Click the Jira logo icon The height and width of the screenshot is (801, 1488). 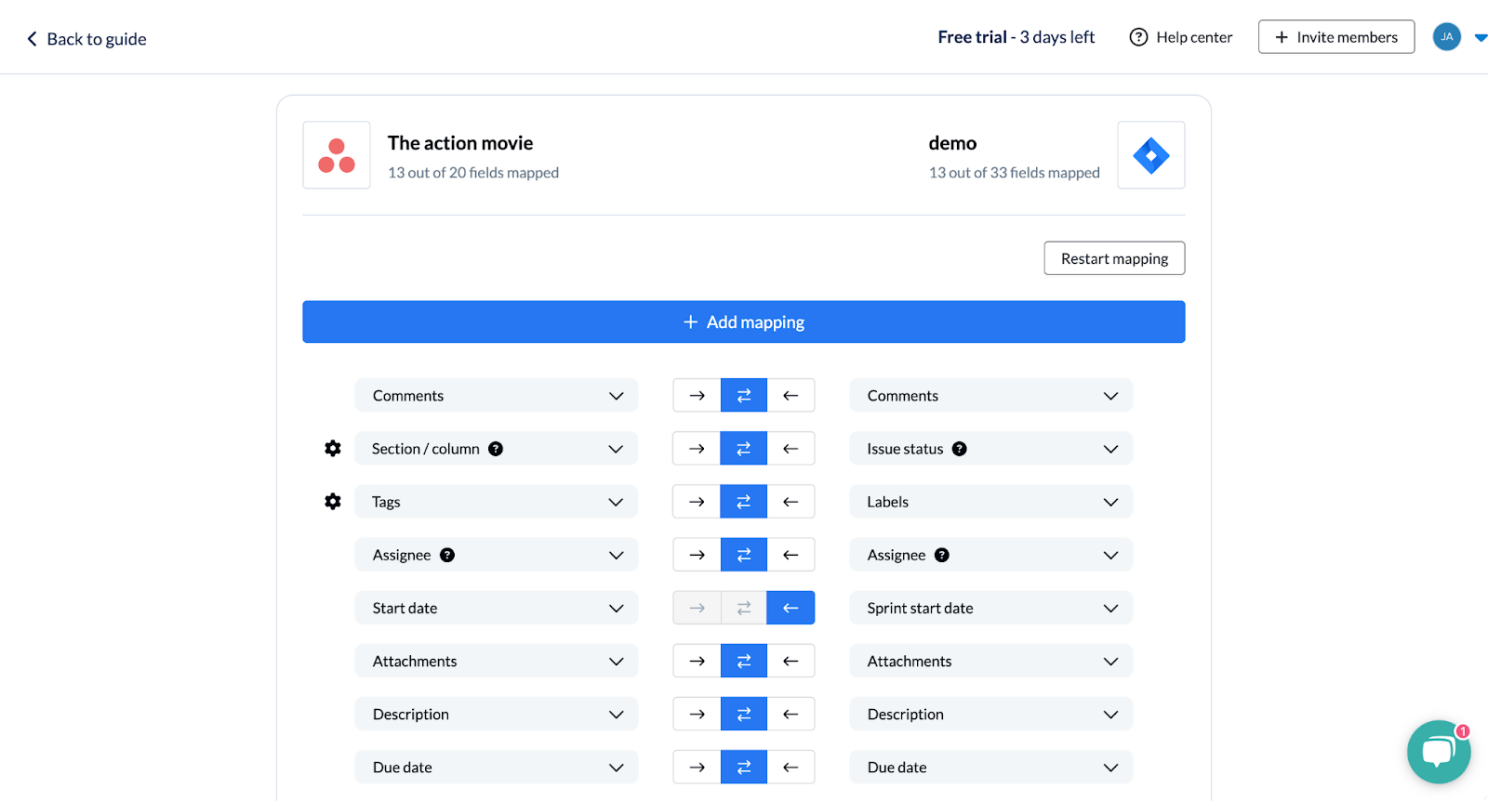coord(1151,155)
